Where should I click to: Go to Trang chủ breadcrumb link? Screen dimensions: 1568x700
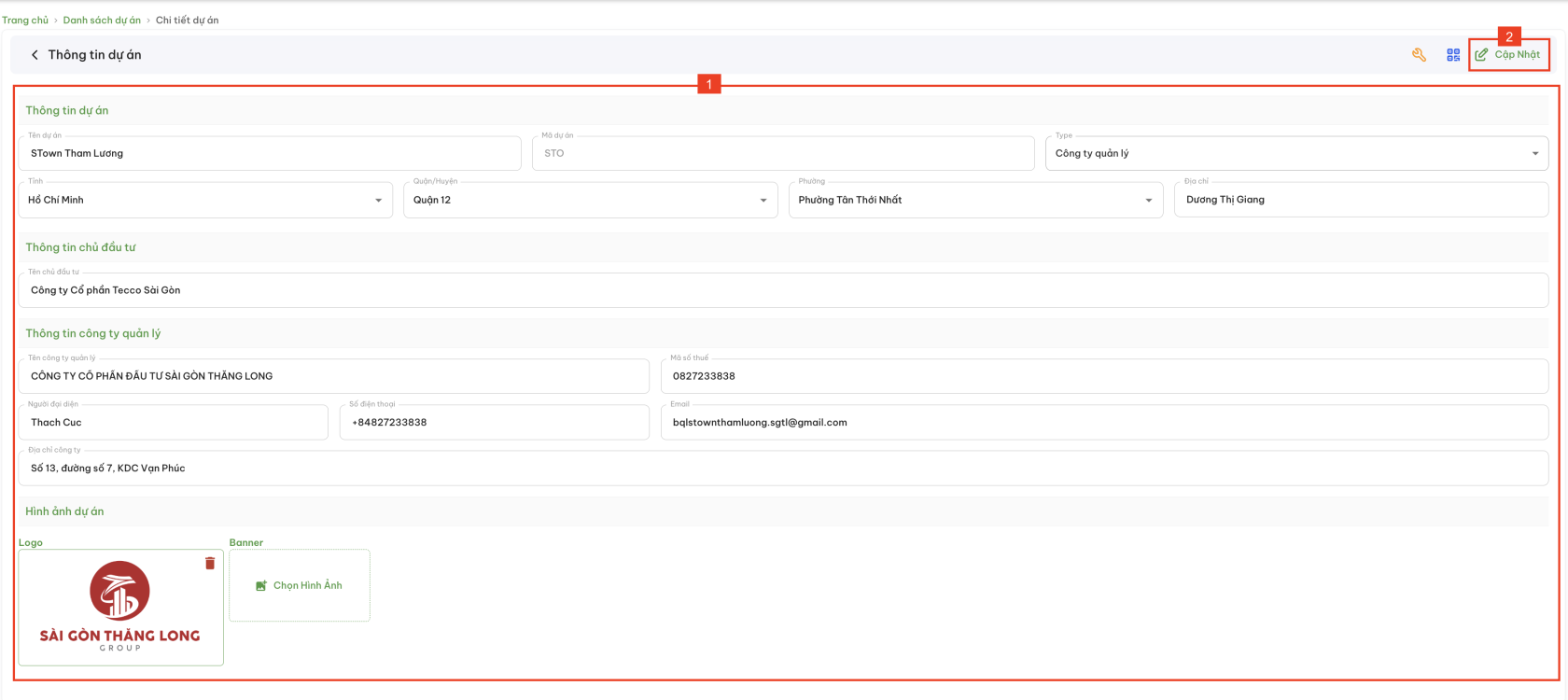click(25, 20)
